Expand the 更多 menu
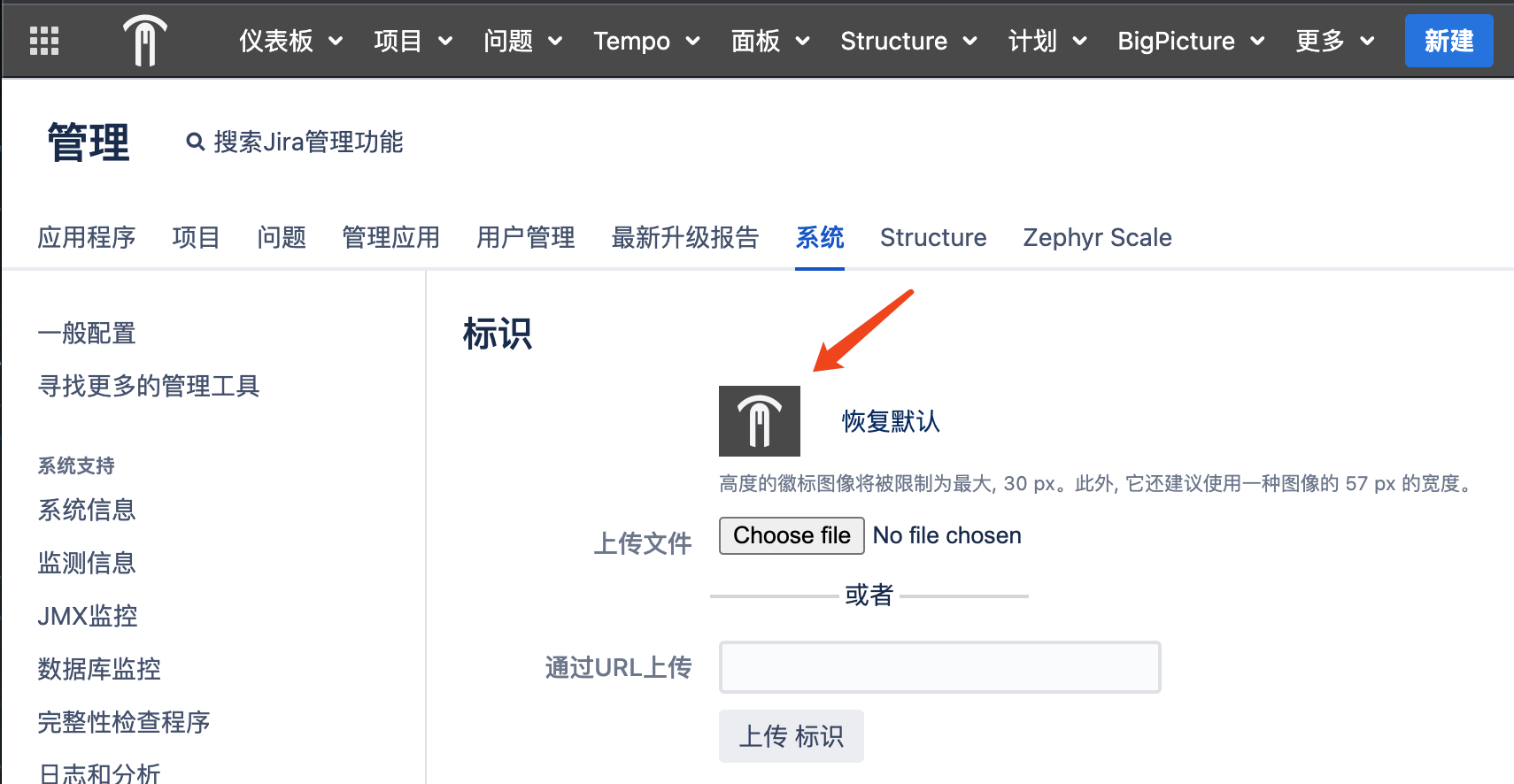The width and height of the screenshot is (1514, 784). pos(1335,41)
